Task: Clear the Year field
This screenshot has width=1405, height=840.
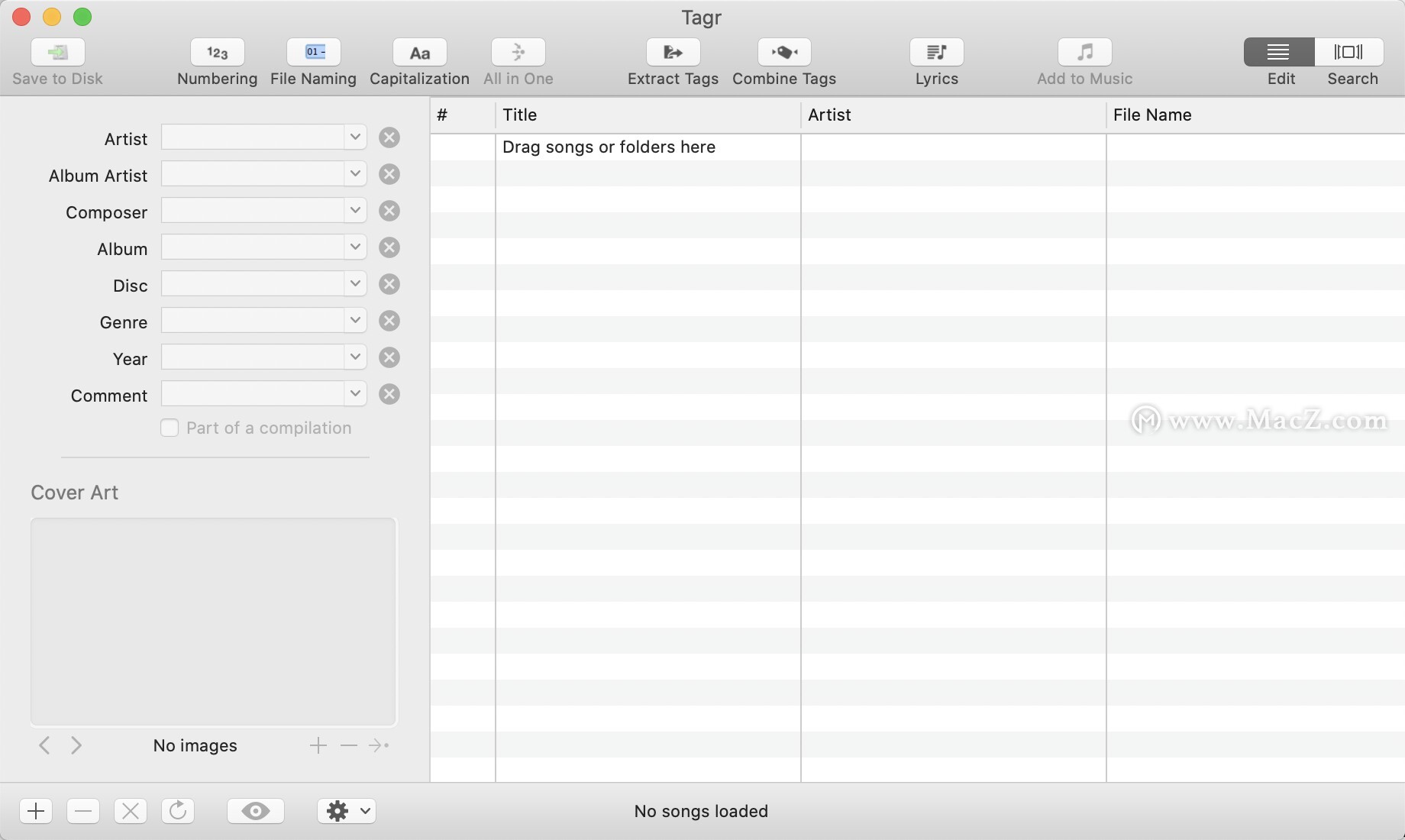Action: (x=389, y=357)
